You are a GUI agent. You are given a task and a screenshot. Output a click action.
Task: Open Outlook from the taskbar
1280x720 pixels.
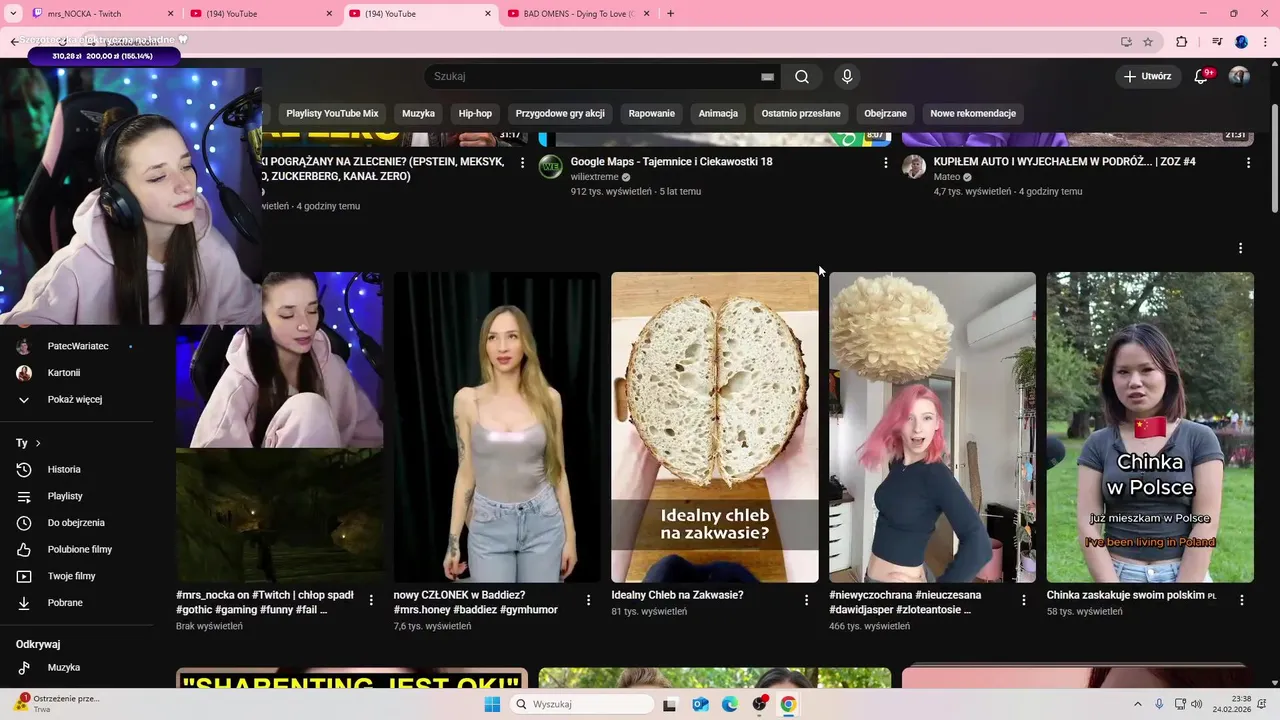point(700,704)
